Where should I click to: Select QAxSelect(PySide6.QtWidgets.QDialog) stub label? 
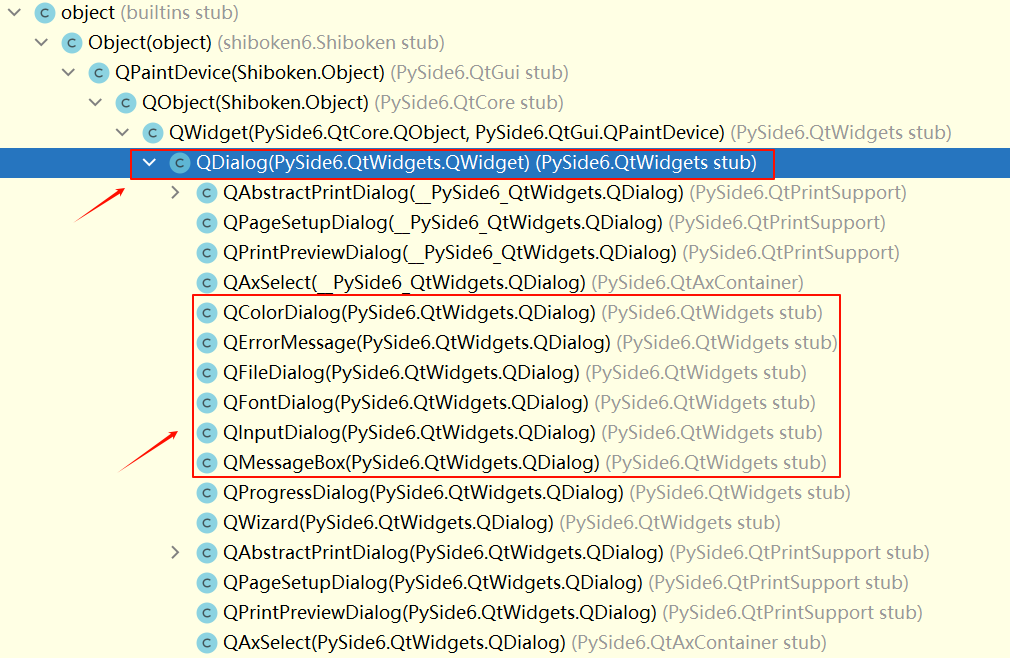[394, 642]
